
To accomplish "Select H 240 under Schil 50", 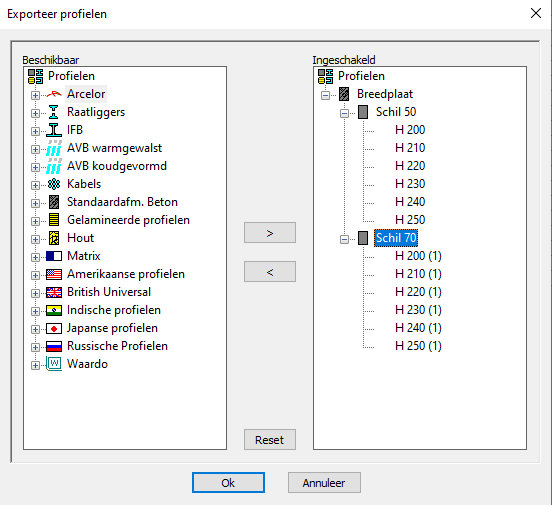I will pyautogui.click(x=410, y=202).
